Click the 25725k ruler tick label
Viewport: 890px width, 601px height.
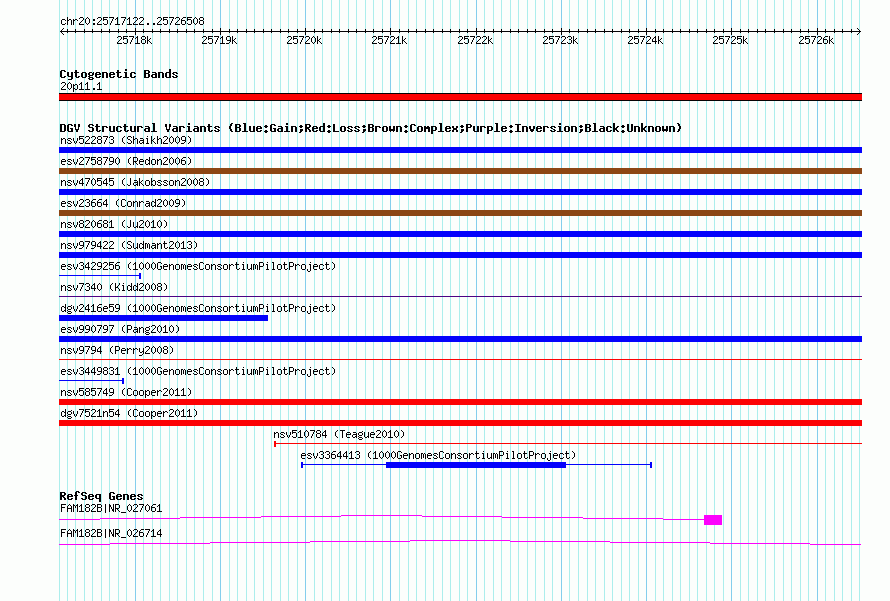(731, 40)
